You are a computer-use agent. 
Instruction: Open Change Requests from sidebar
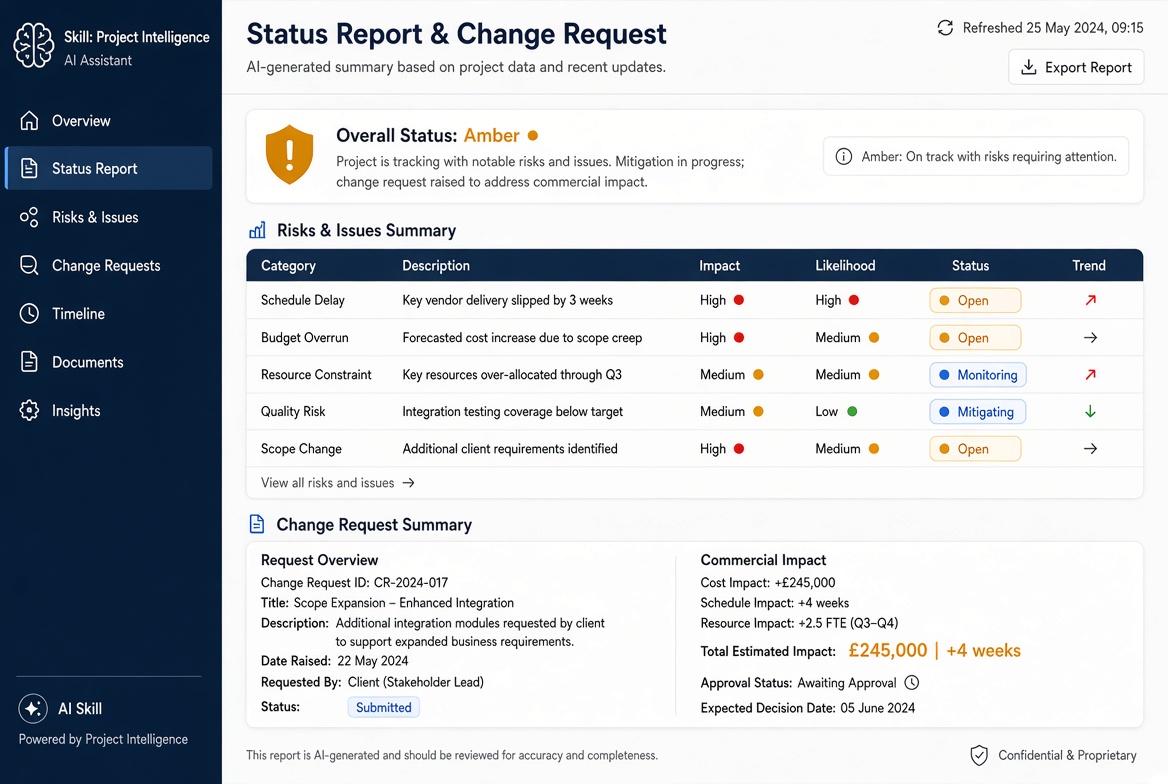[109, 265]
